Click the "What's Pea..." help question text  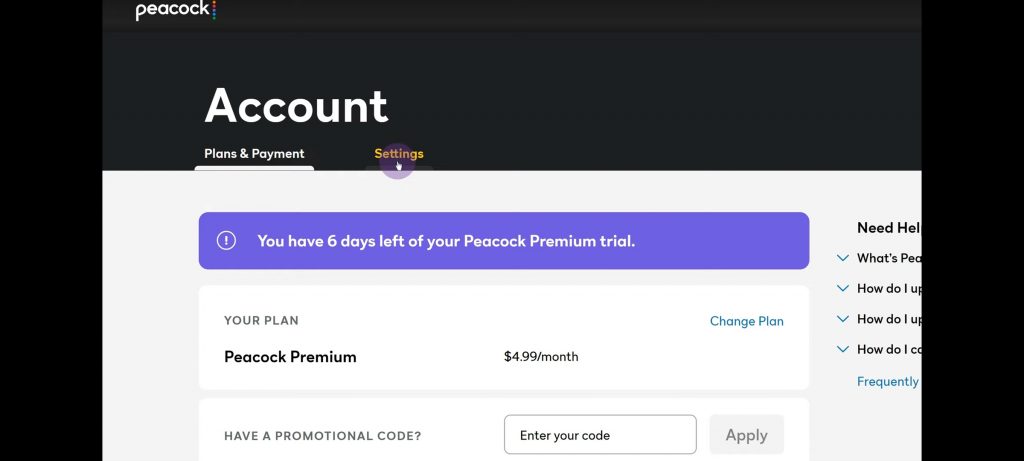(x=889, y=258)
